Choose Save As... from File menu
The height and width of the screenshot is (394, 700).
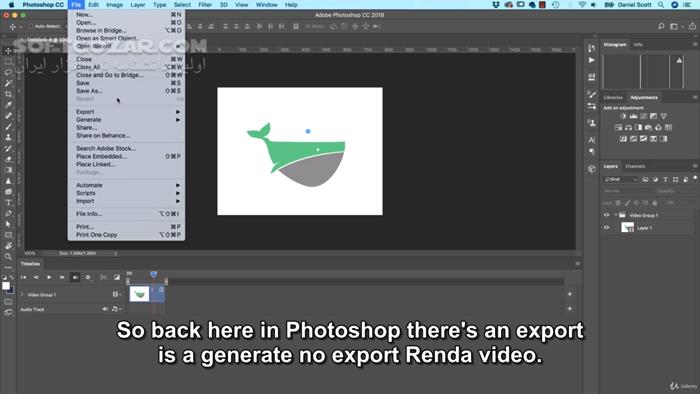(x=126, y=91)
